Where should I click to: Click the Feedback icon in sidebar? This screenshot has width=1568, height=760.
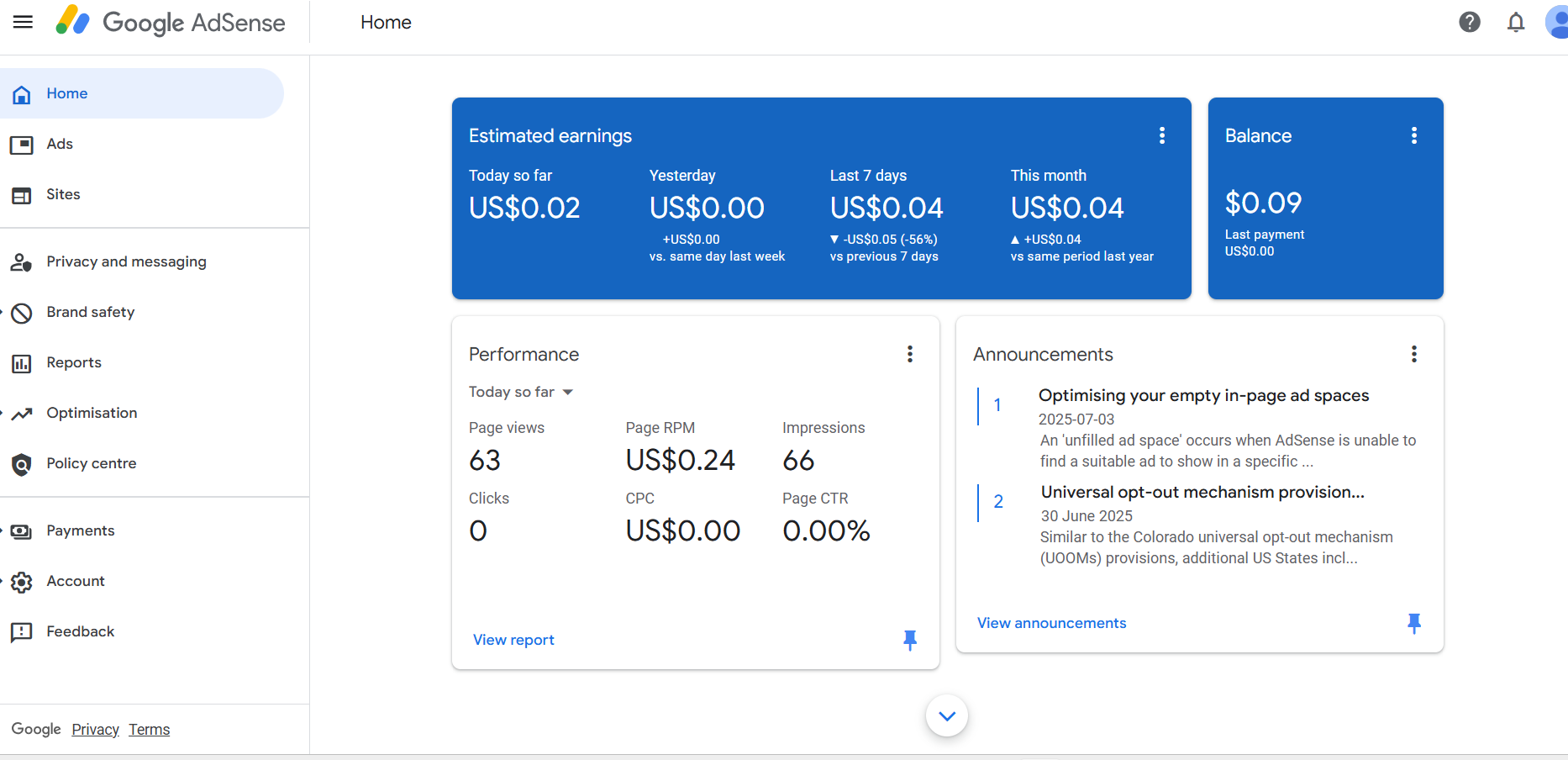tap(22, 632)
